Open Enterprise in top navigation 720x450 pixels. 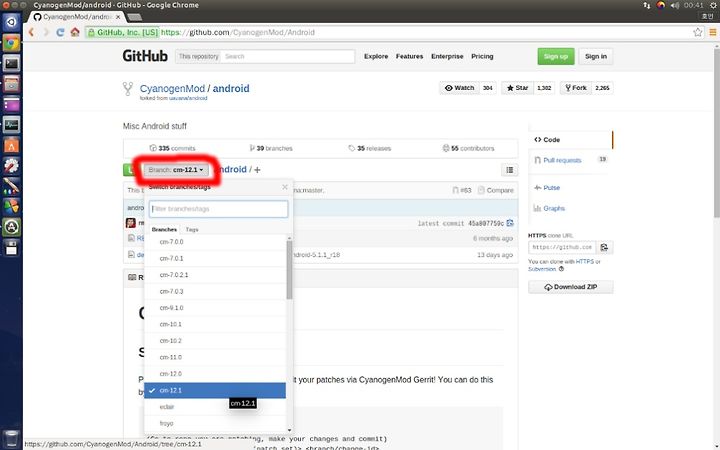click(447, 56)
